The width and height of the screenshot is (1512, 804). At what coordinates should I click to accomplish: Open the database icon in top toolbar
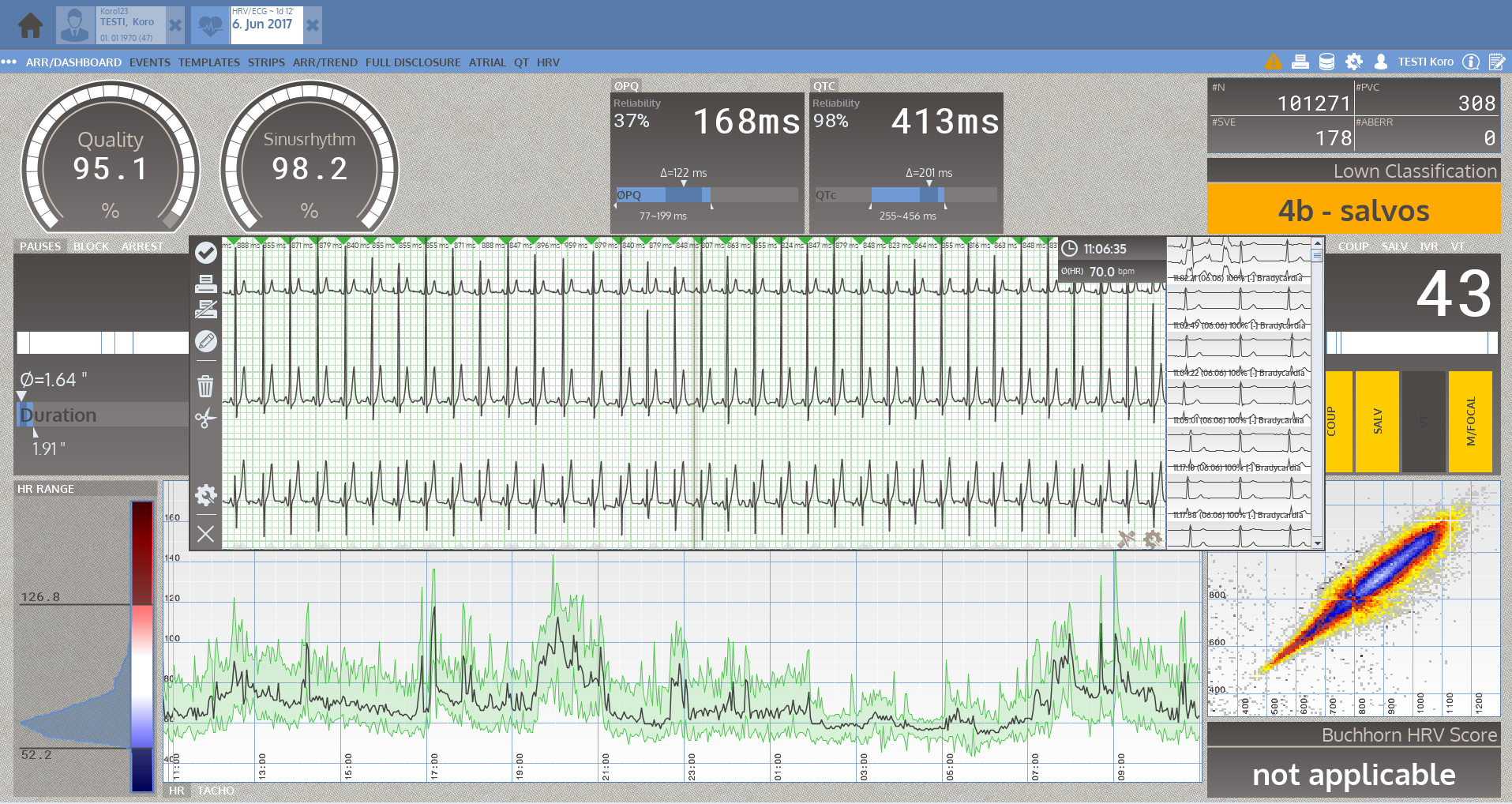point(1327,62)
